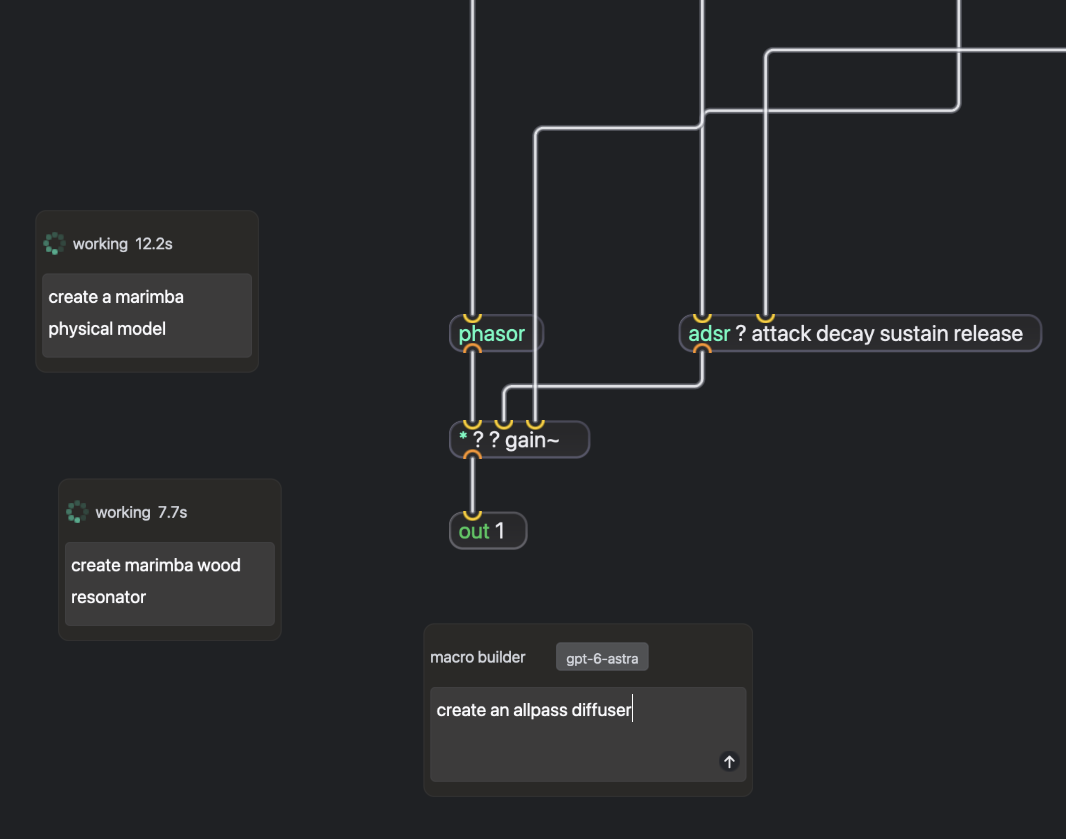Click the adsr node's bottom outlet
This screenshot has width=1066, height=839.
702,349
